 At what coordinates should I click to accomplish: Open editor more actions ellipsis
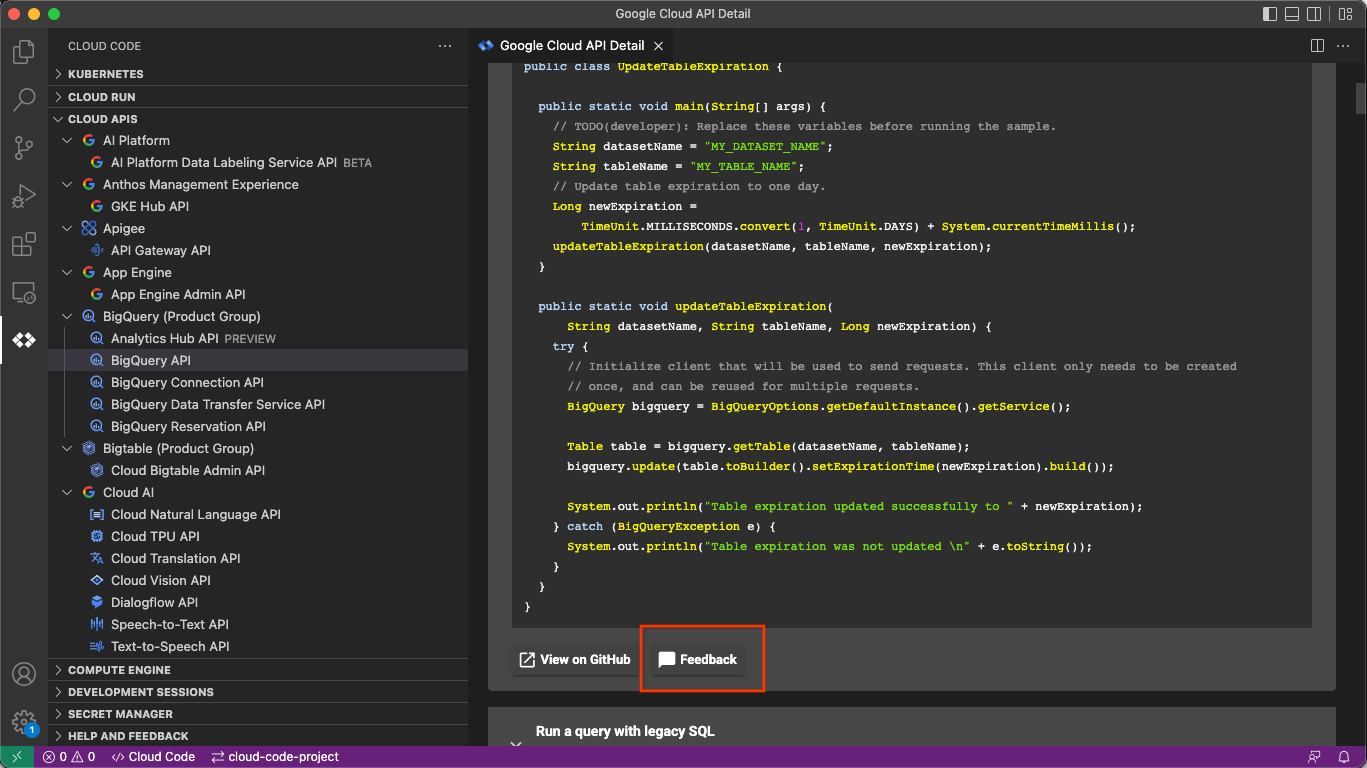1345,46
